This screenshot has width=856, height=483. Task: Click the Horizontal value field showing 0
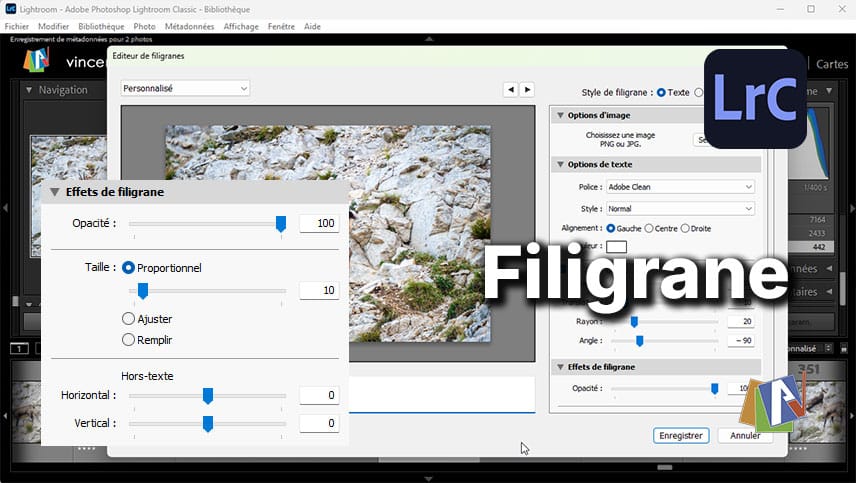click(x=319, y=395)
